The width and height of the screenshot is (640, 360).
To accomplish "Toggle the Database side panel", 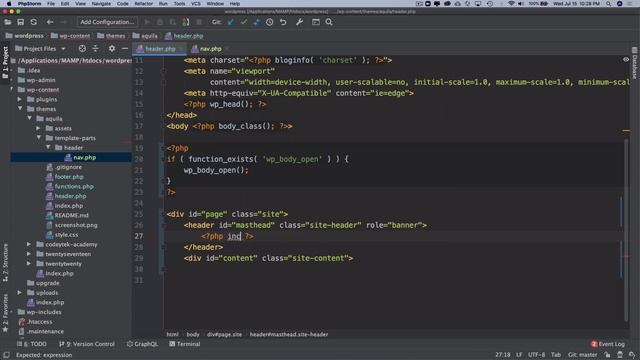I will [635, 63].
